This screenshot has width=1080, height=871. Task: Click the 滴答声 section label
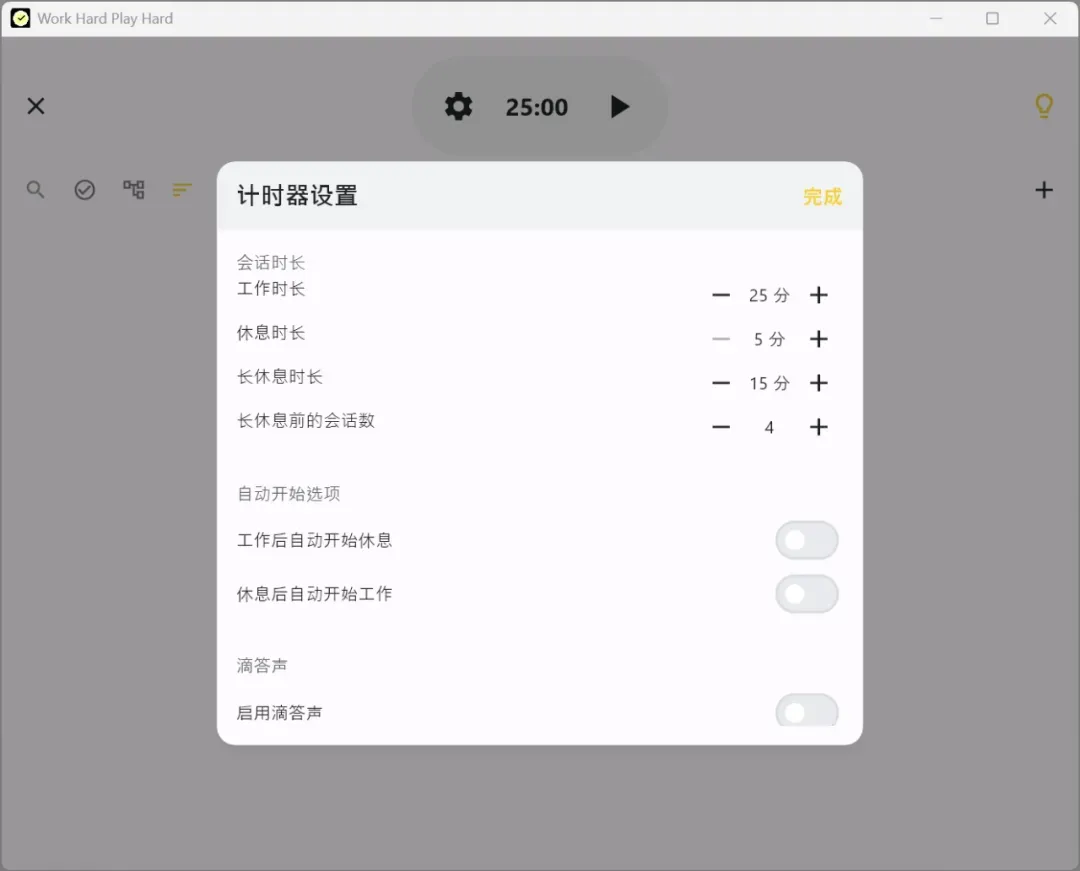pos(262,666)
